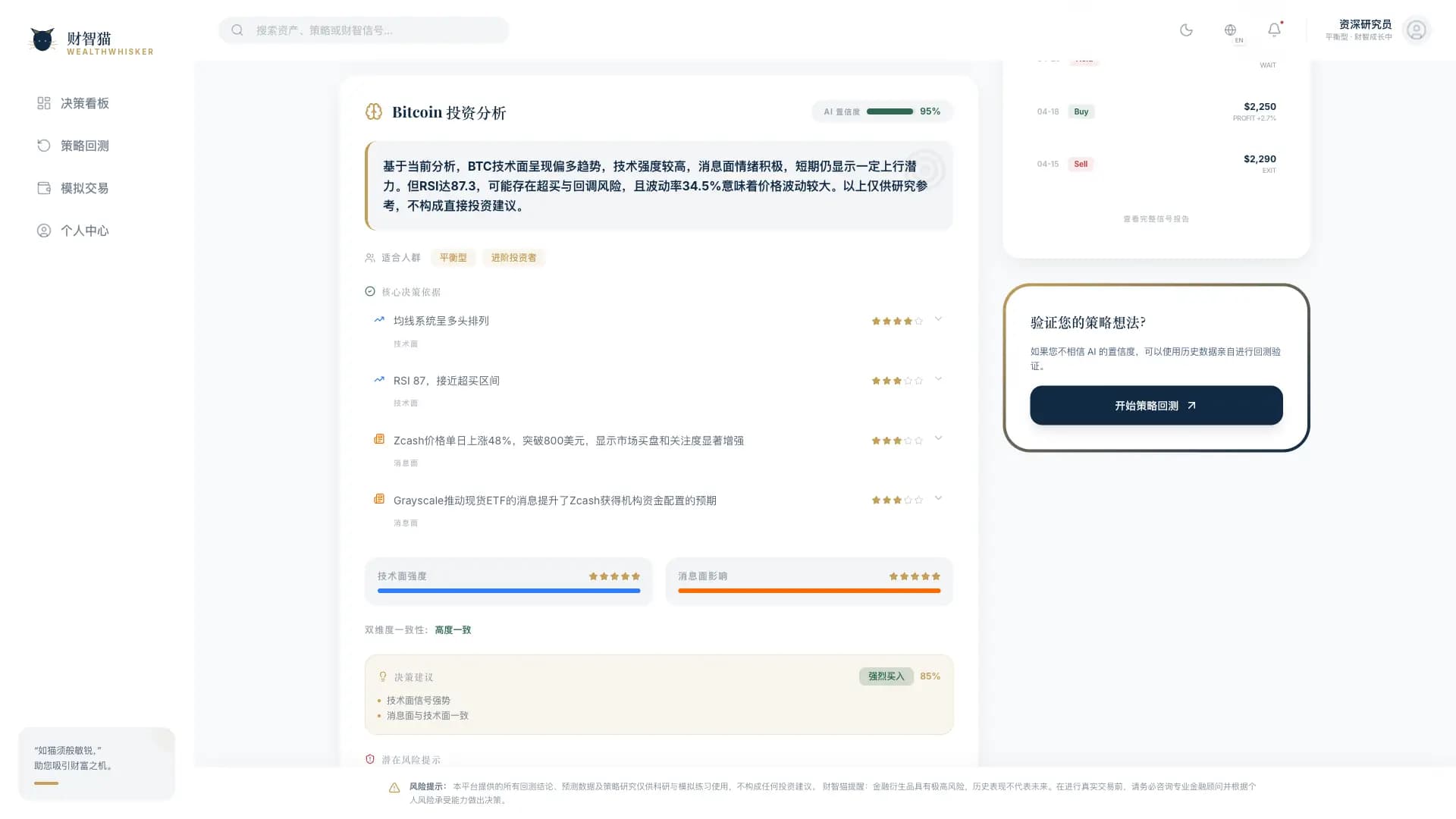Click star rating of RSI 87 row
The height and width of the screenshot is (819, 1456).
(x=897, y=381)
